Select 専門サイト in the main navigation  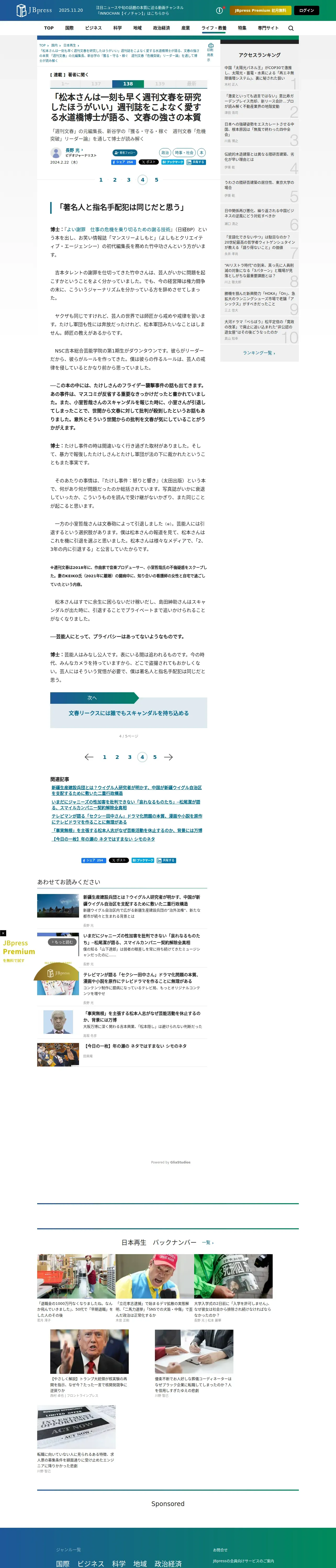point(268,28)
